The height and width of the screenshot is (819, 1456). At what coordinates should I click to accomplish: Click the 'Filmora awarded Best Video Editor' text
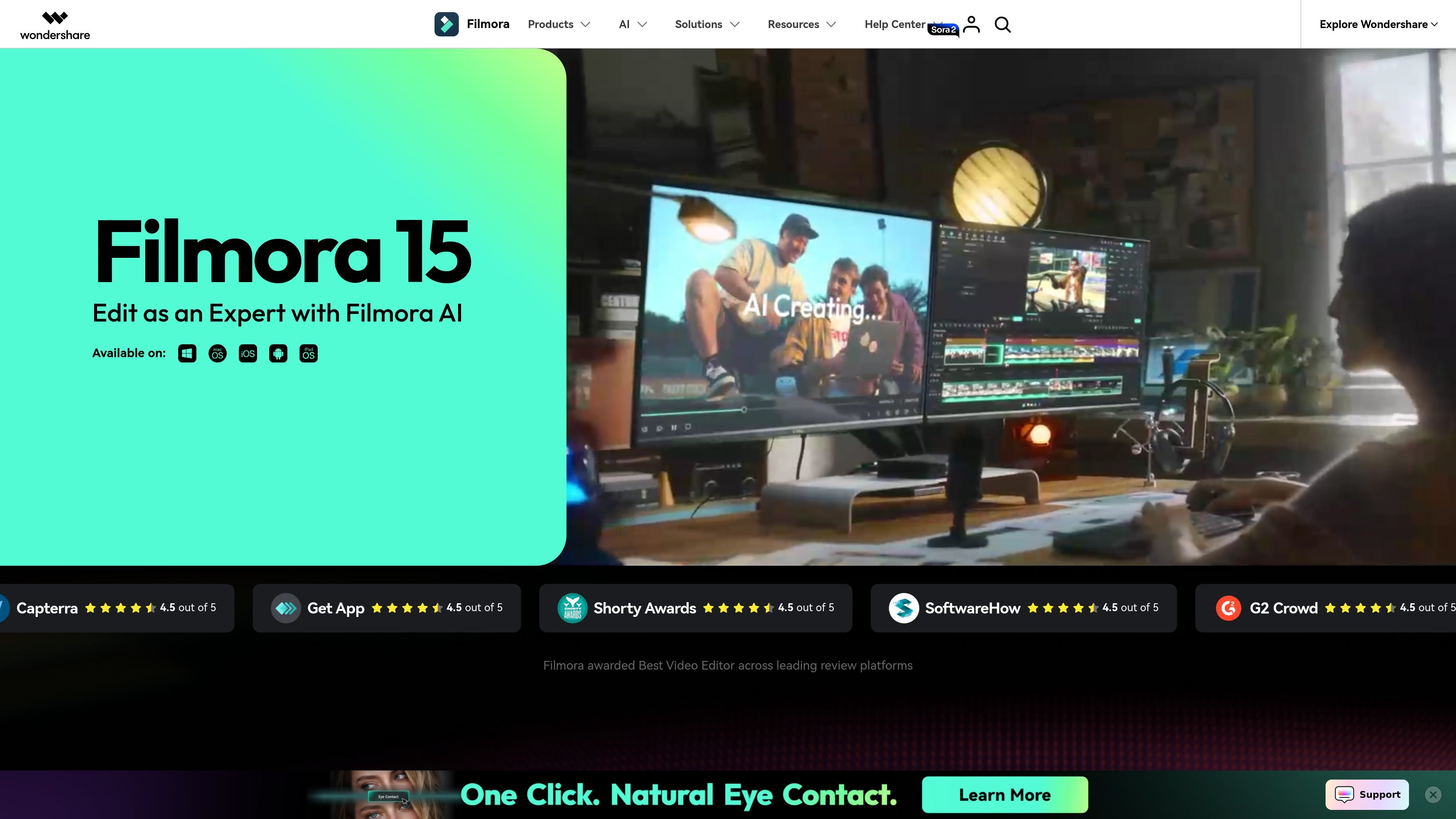728,665
